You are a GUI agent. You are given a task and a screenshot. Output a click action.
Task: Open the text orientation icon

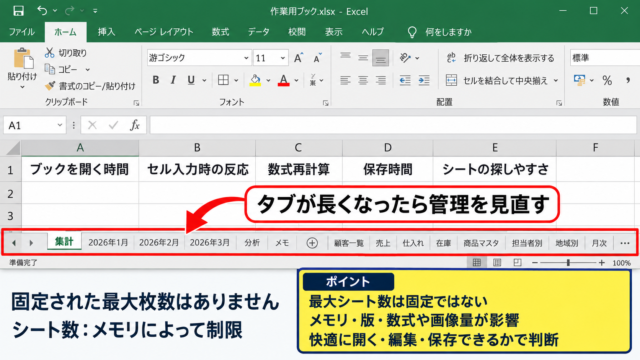pos(405,58)
